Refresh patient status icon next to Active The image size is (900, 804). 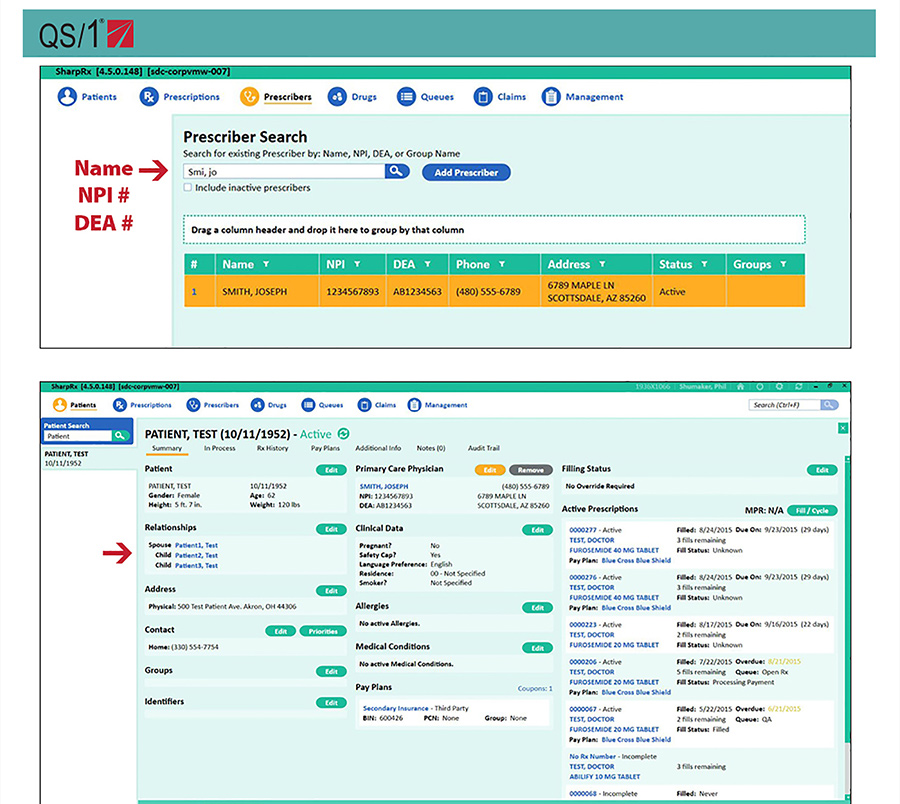[344, 434]
